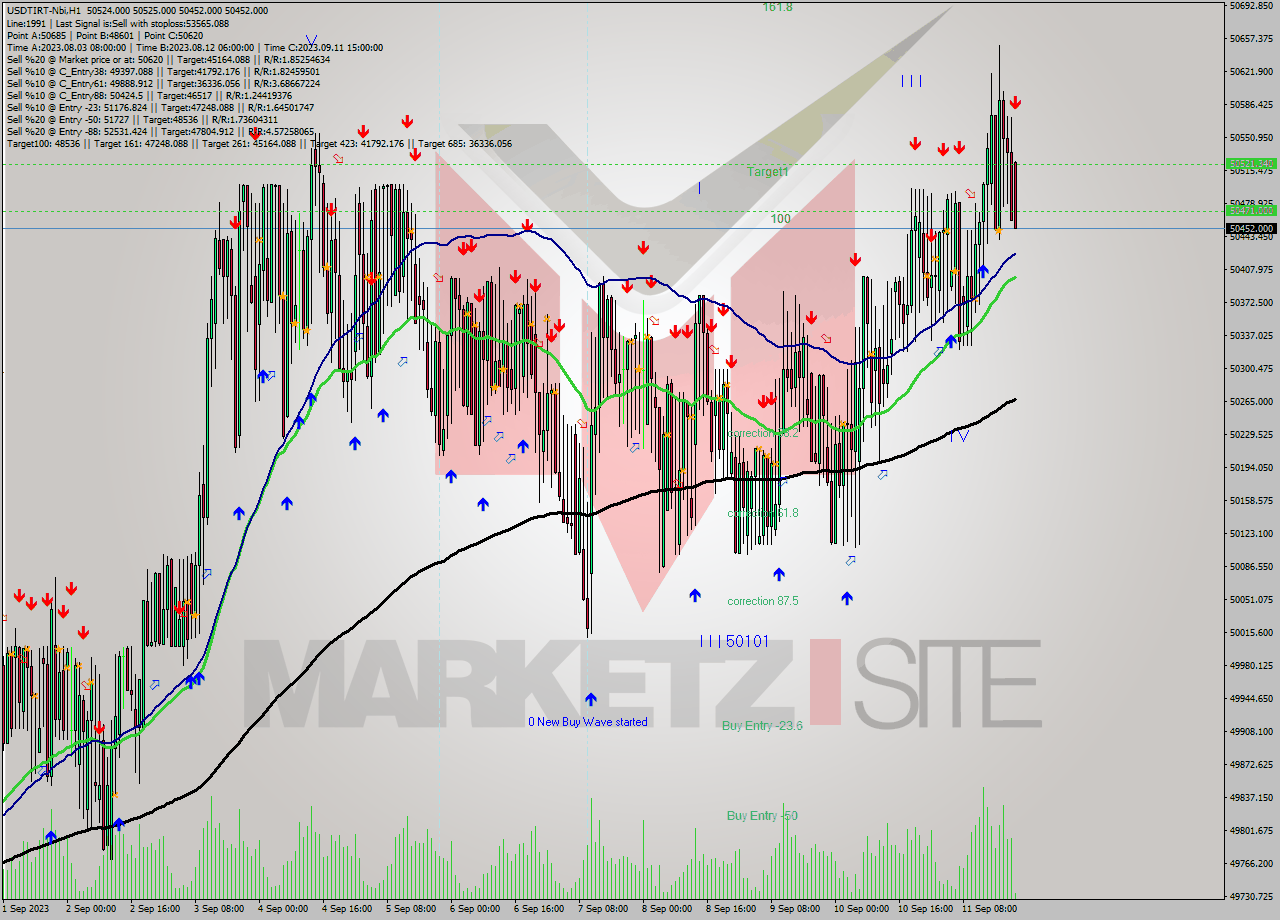Click price axis label 49801.675
This screenshot has width=1280, height=920.
pyautogui.click(x=1252, y=831)
